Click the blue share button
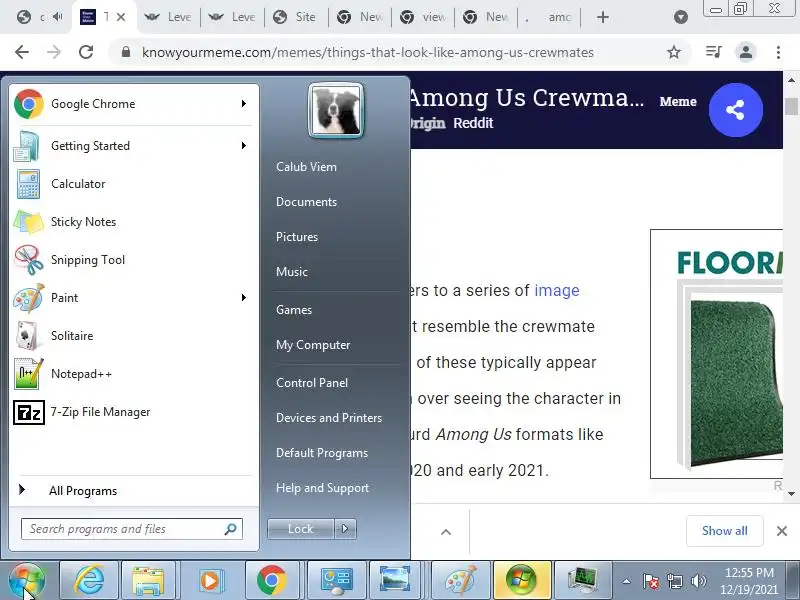 point(735,110)
